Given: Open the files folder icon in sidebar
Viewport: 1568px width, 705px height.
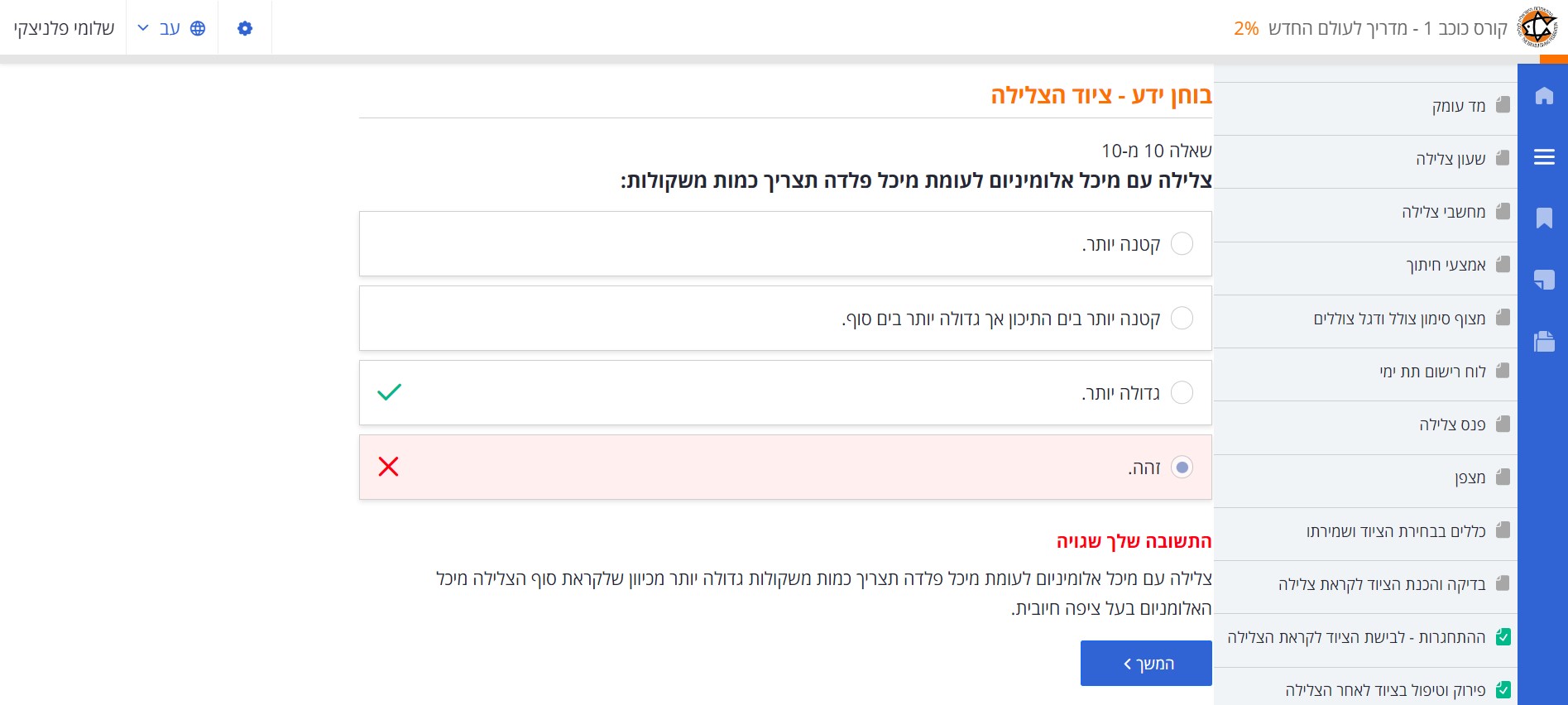Looking at the screenshot, I should (x=1543, y=341).
